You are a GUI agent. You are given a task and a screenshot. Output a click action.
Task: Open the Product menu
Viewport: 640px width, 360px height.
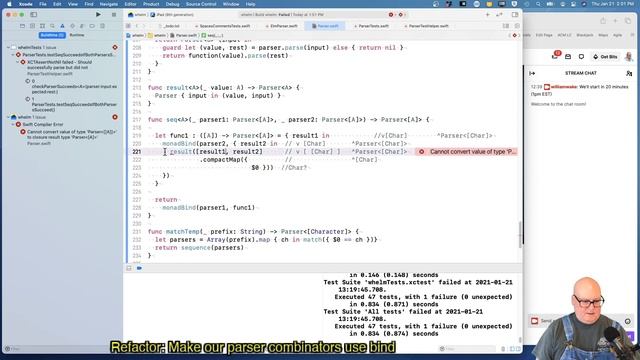pos(151,4)
